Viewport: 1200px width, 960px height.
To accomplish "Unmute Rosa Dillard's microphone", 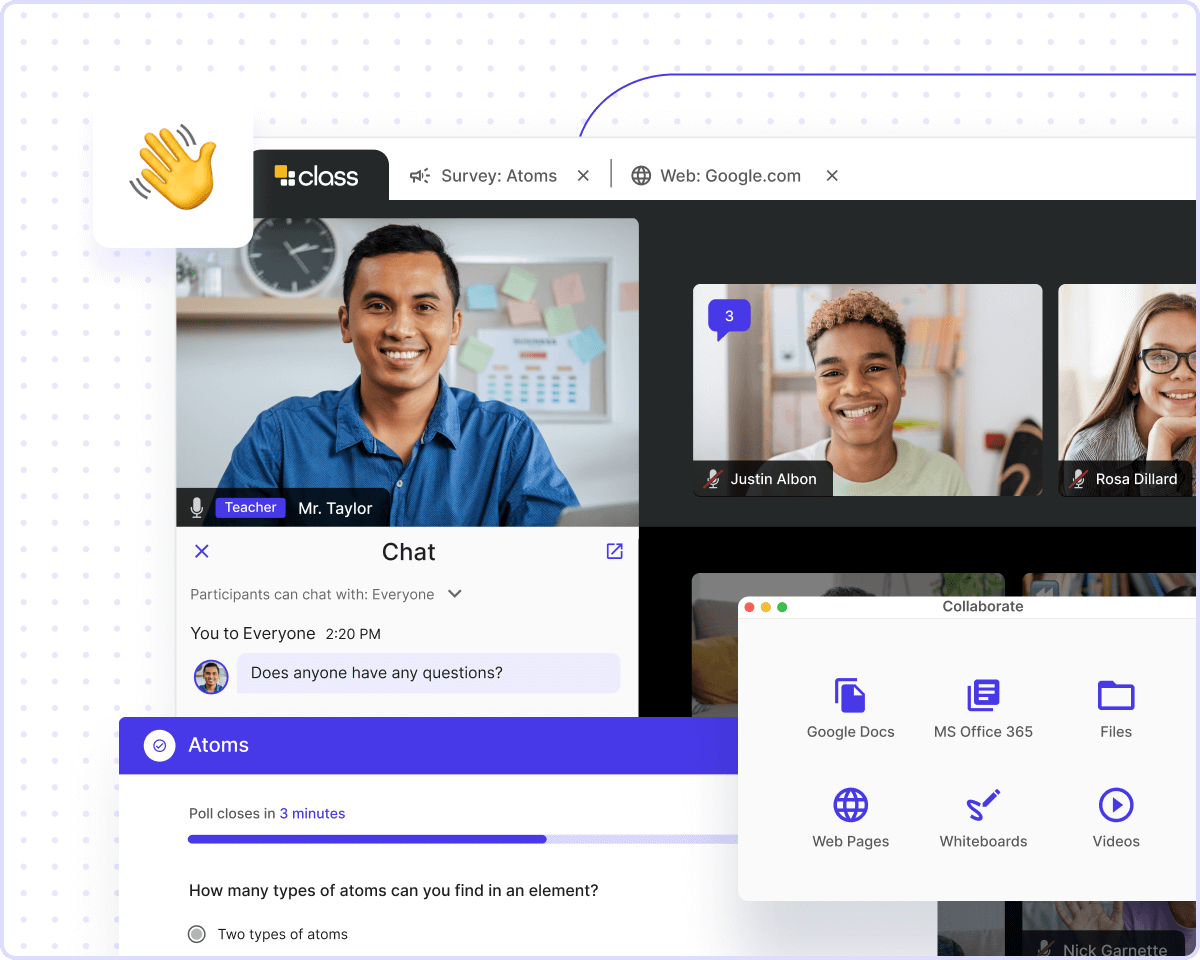I will coord(1078,479).
